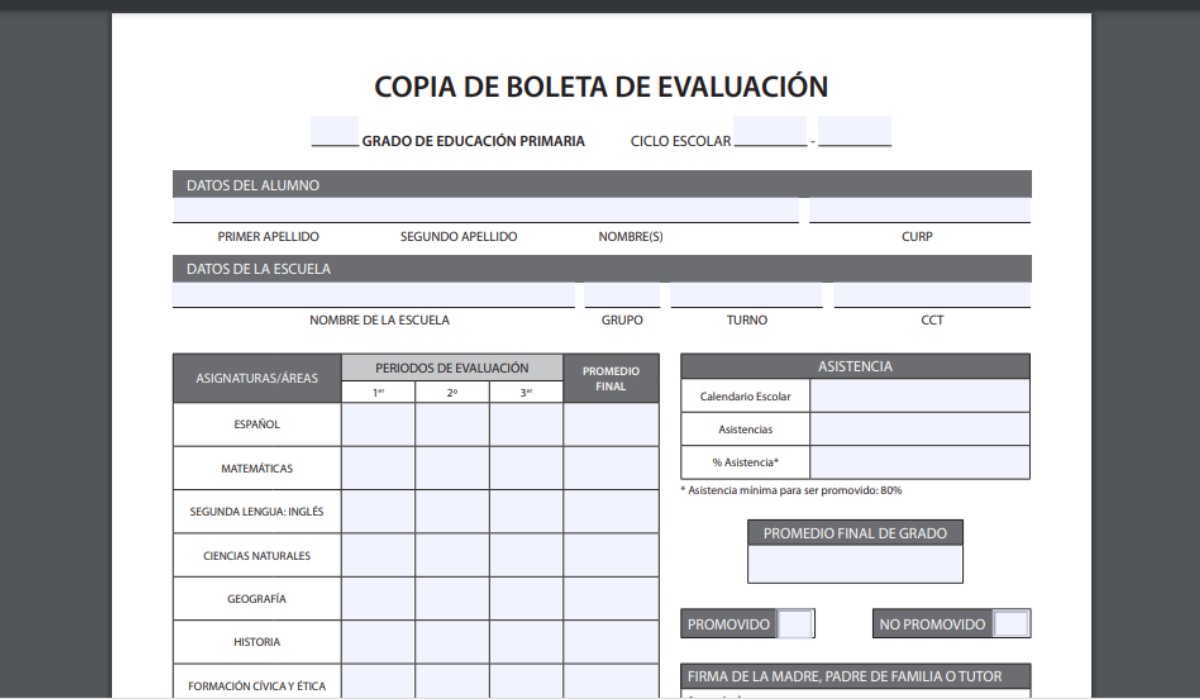Click MATEMÁTICAS second period grade cell
This screenshot has width=1200, height=700.
point(451,467)
